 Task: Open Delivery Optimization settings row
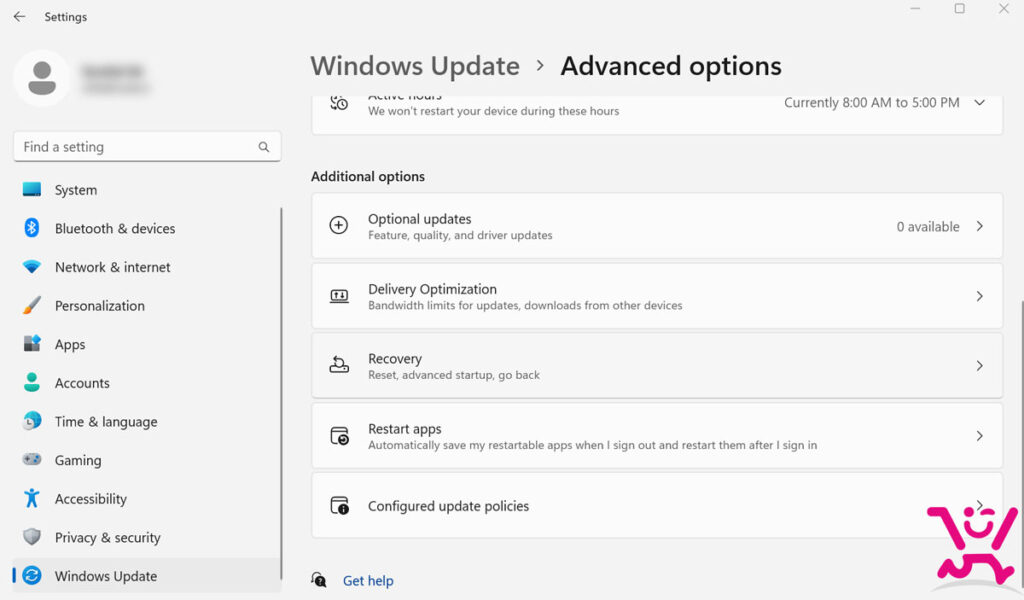(x=657, y=296)
